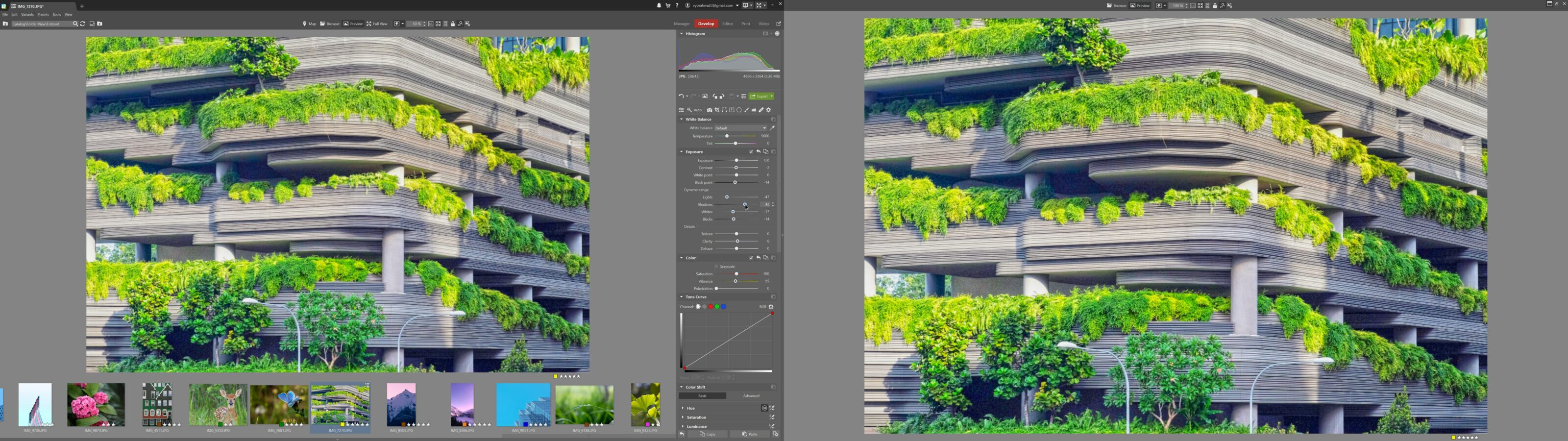This screenshot has height=441, width=1568.
Task: Open the White balance Default dropdown
Action: click(739, 128)
